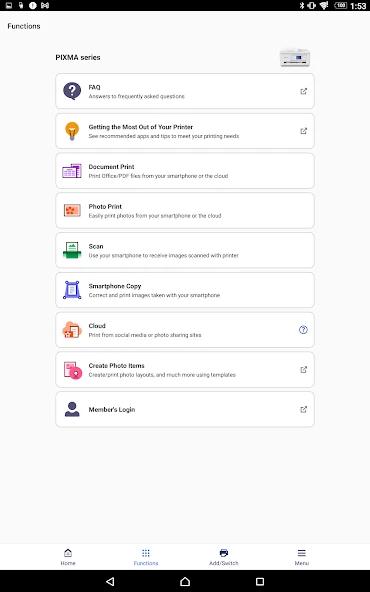Image resolution: width=370 pixels, height=592 pixels.
Task: Open FAQ external link arrow
Action: click(x=304, y=91)
